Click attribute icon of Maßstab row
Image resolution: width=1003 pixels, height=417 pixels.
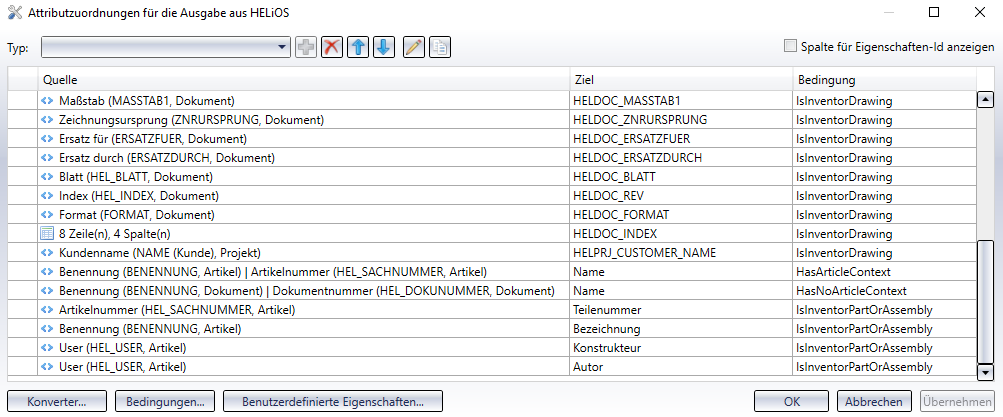click(47, 100)
